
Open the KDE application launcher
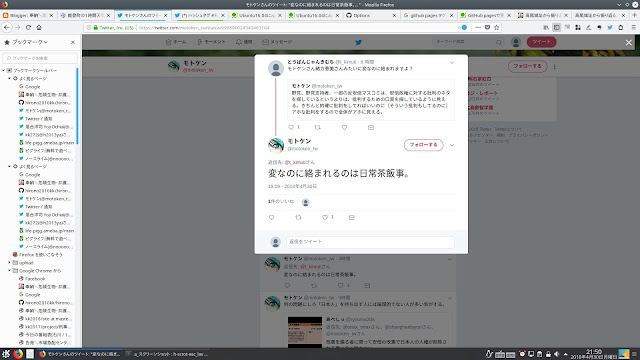click(x=6, y=354)
